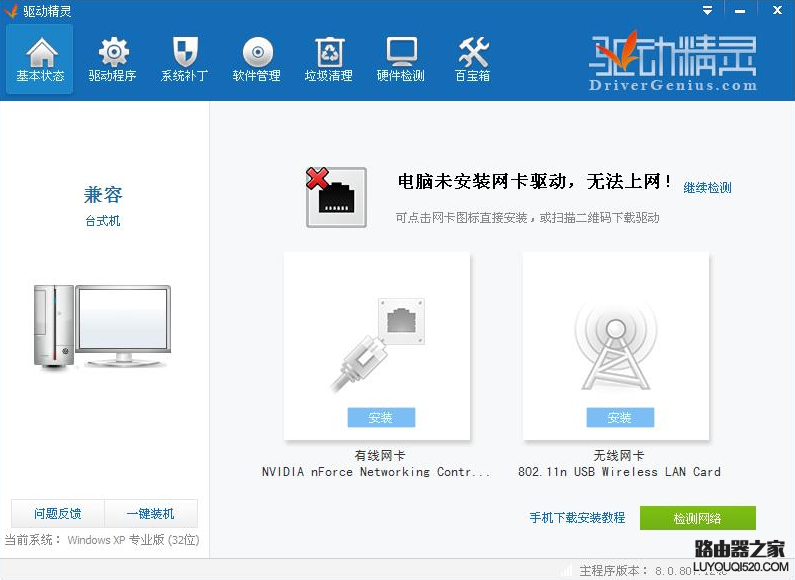795x580 pixels.
Task: Open the title bar dropdown menu arrow
Action: pos(707,10)
